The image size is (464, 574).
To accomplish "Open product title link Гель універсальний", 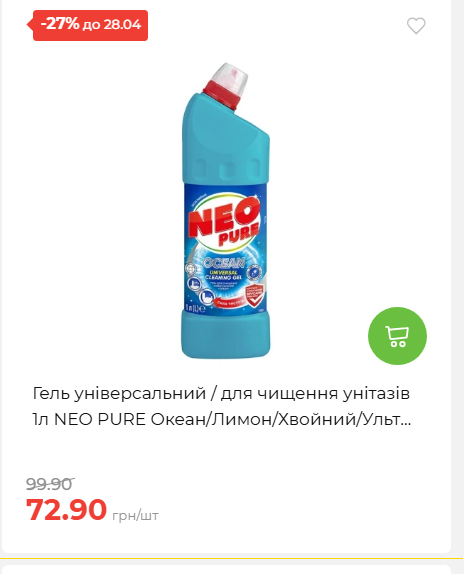I will (221, 406).
